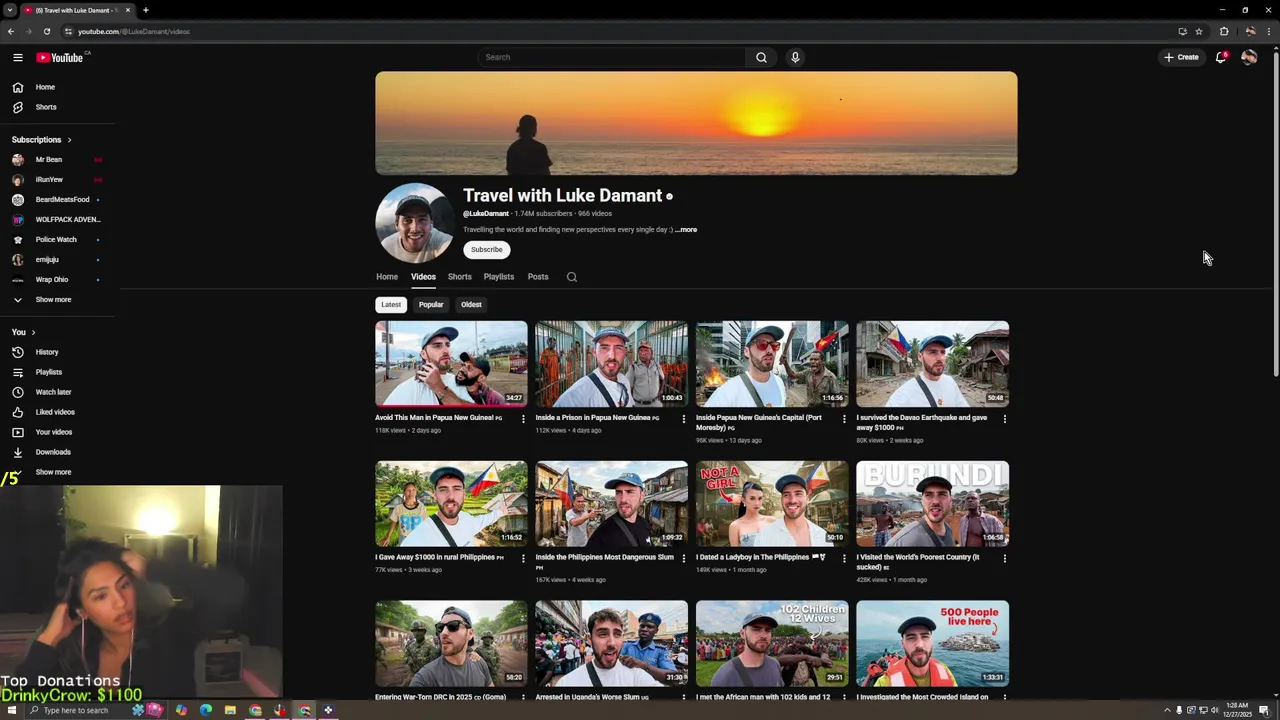Click the YouTube logo

pos(60,57)
